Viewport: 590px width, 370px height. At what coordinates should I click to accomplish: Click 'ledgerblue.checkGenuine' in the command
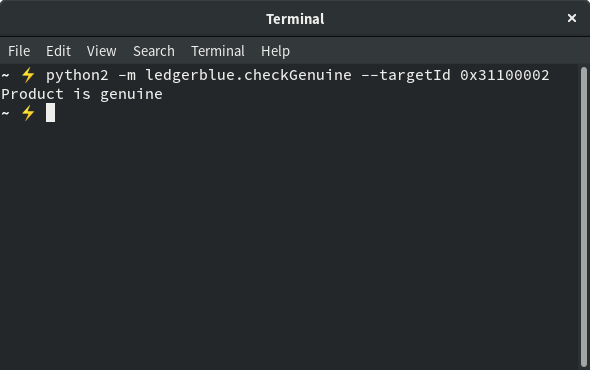click(248, 75)
